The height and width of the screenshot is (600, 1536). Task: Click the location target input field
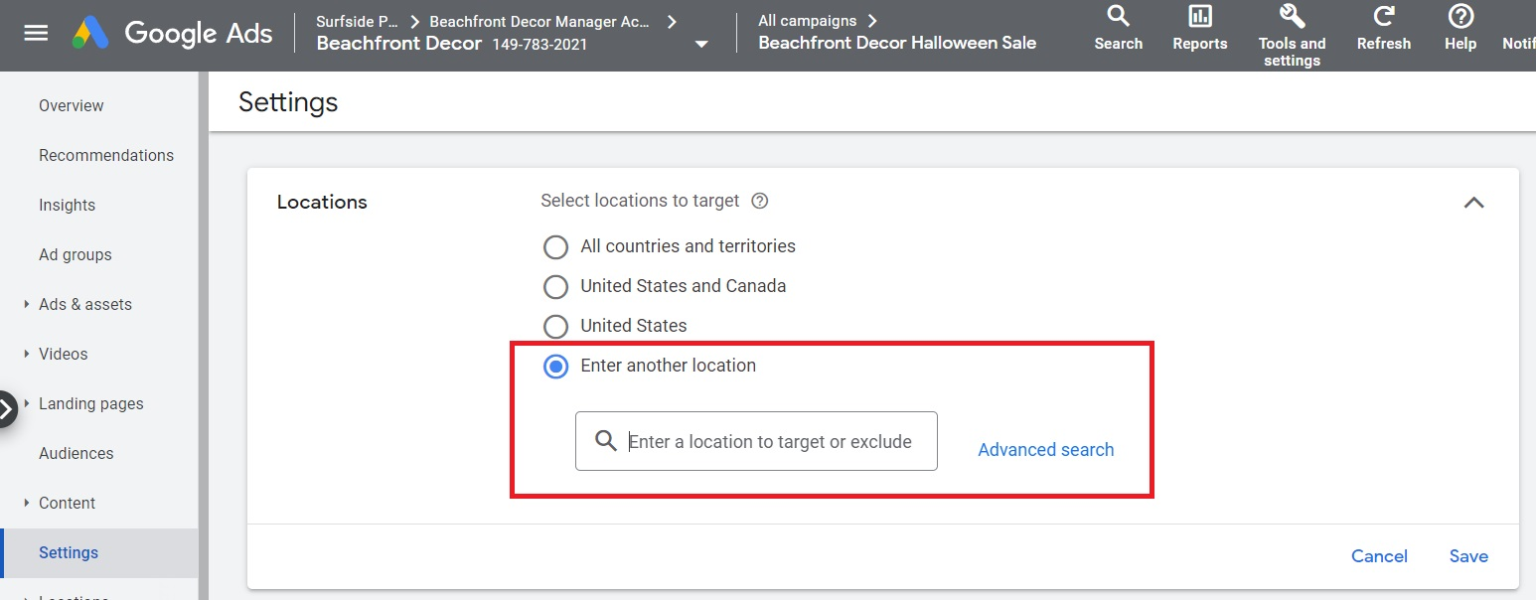770,441
